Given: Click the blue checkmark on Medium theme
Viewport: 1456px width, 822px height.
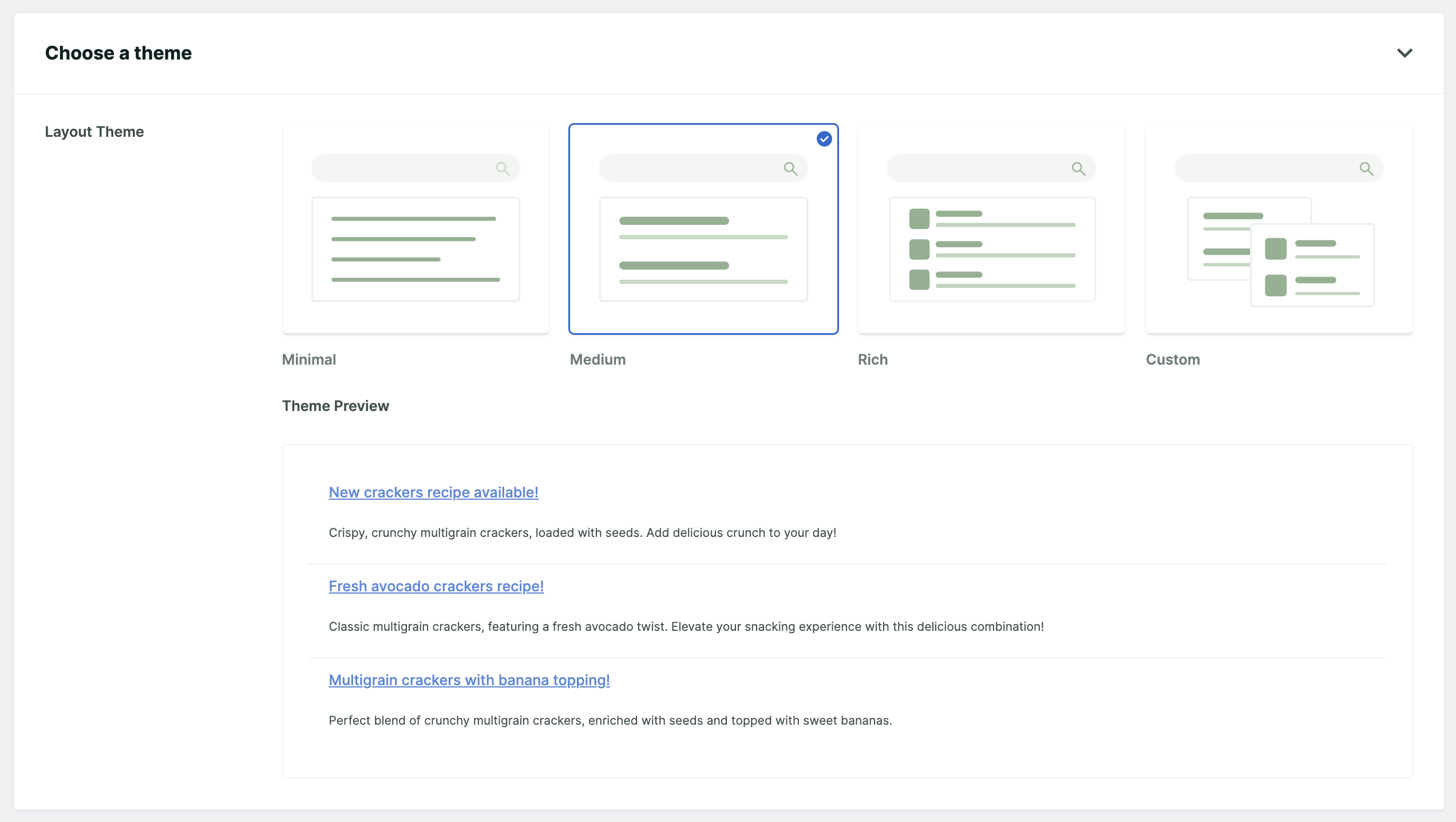Looking at the screenshot, I should tap(824, 139).
